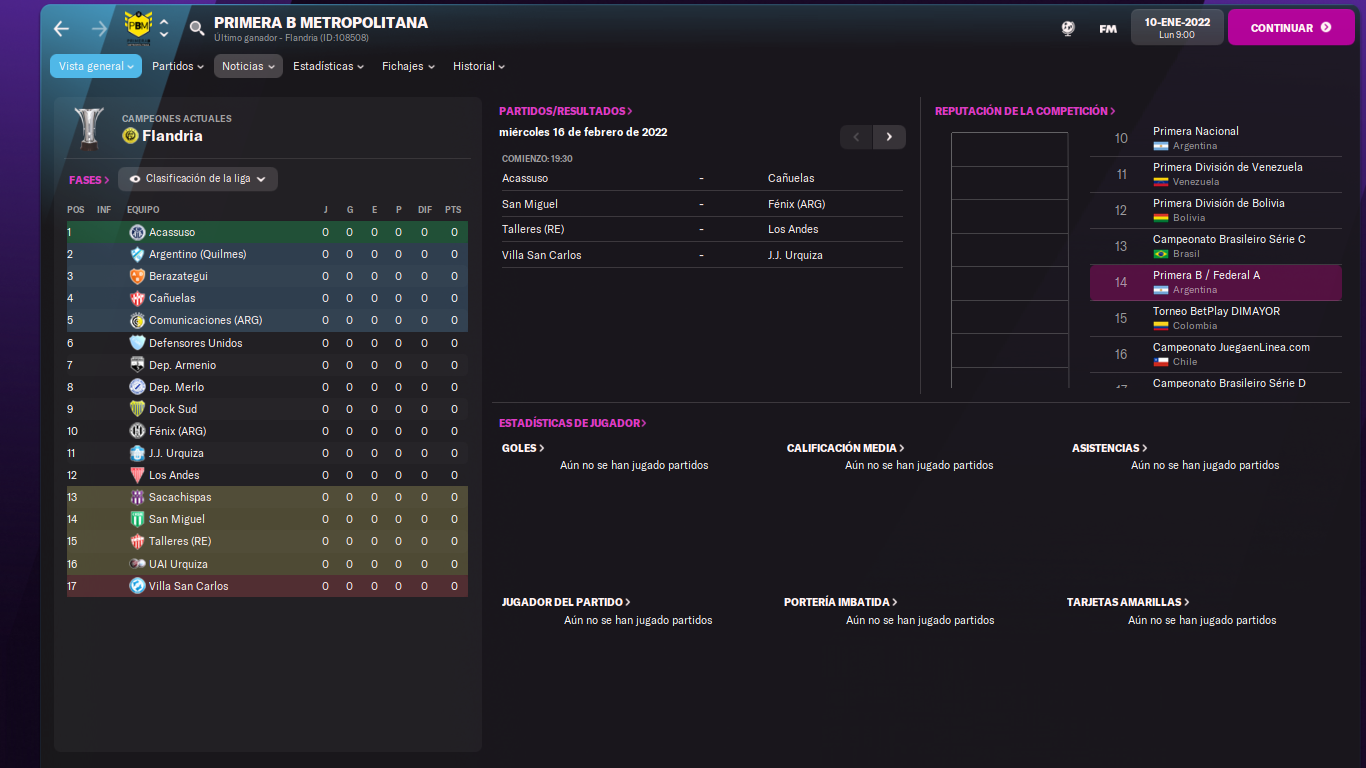Click the Defensores Unidos club badge

tap(137, 343)
